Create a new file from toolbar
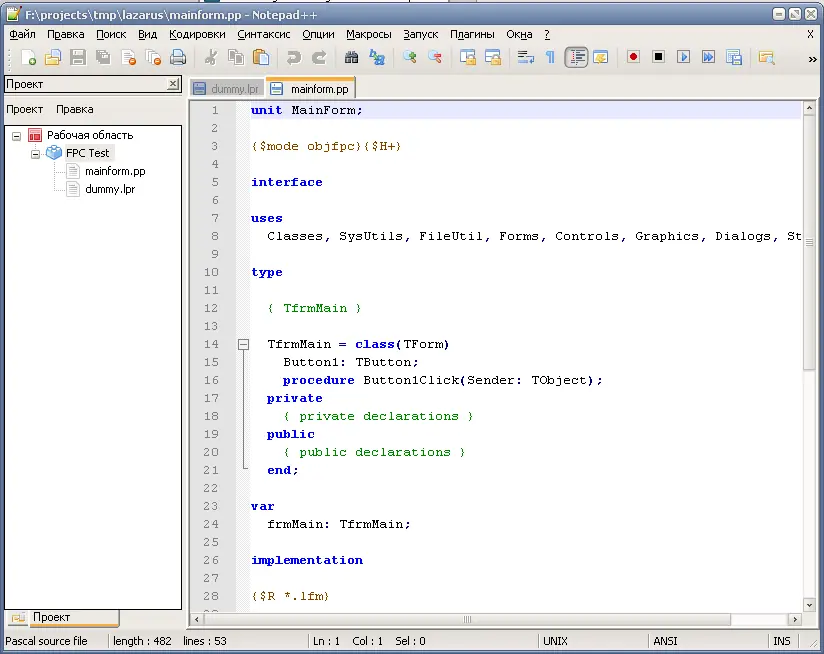 coord(28,57)
